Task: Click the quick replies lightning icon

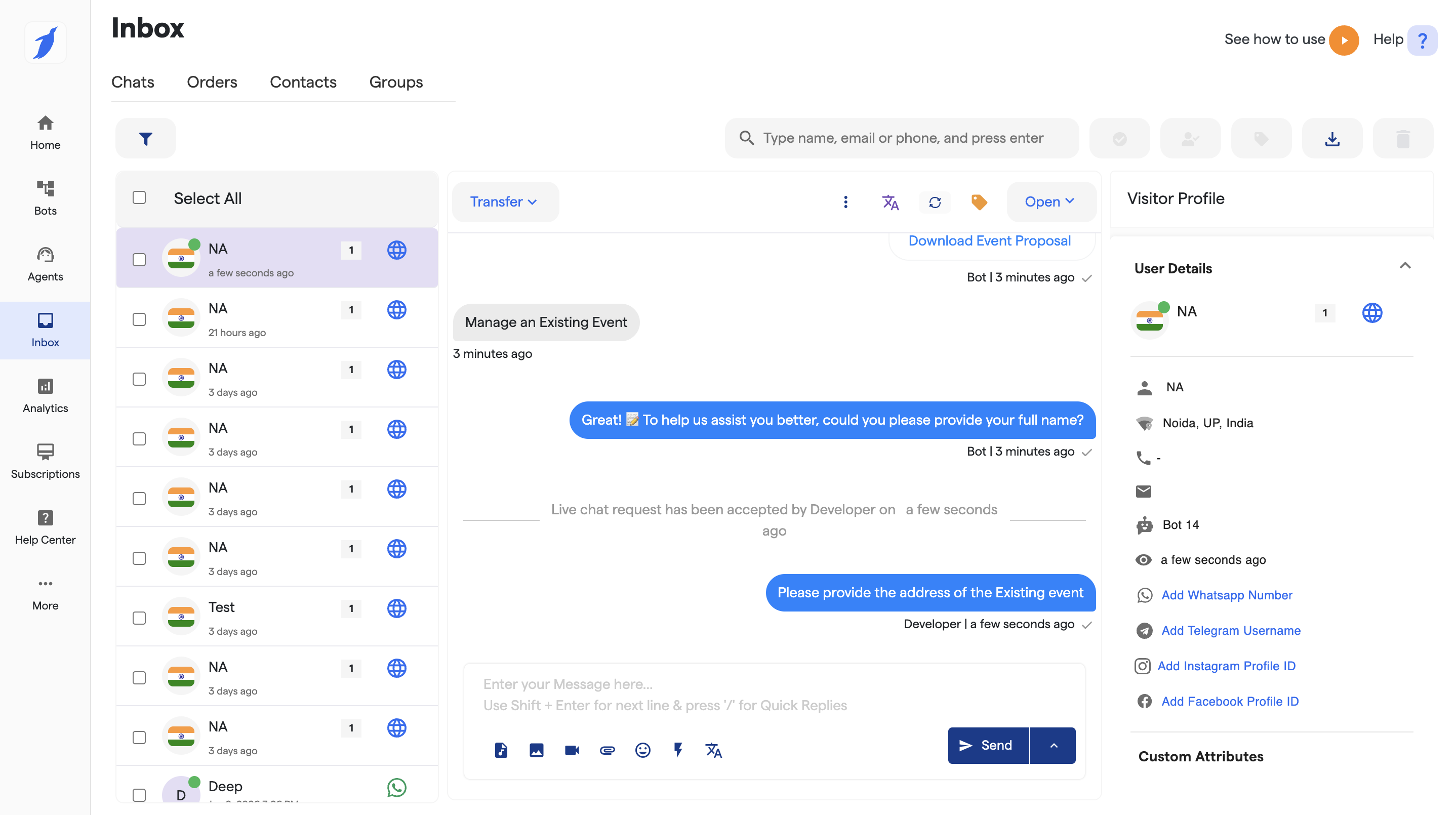Action: [678, 750]
